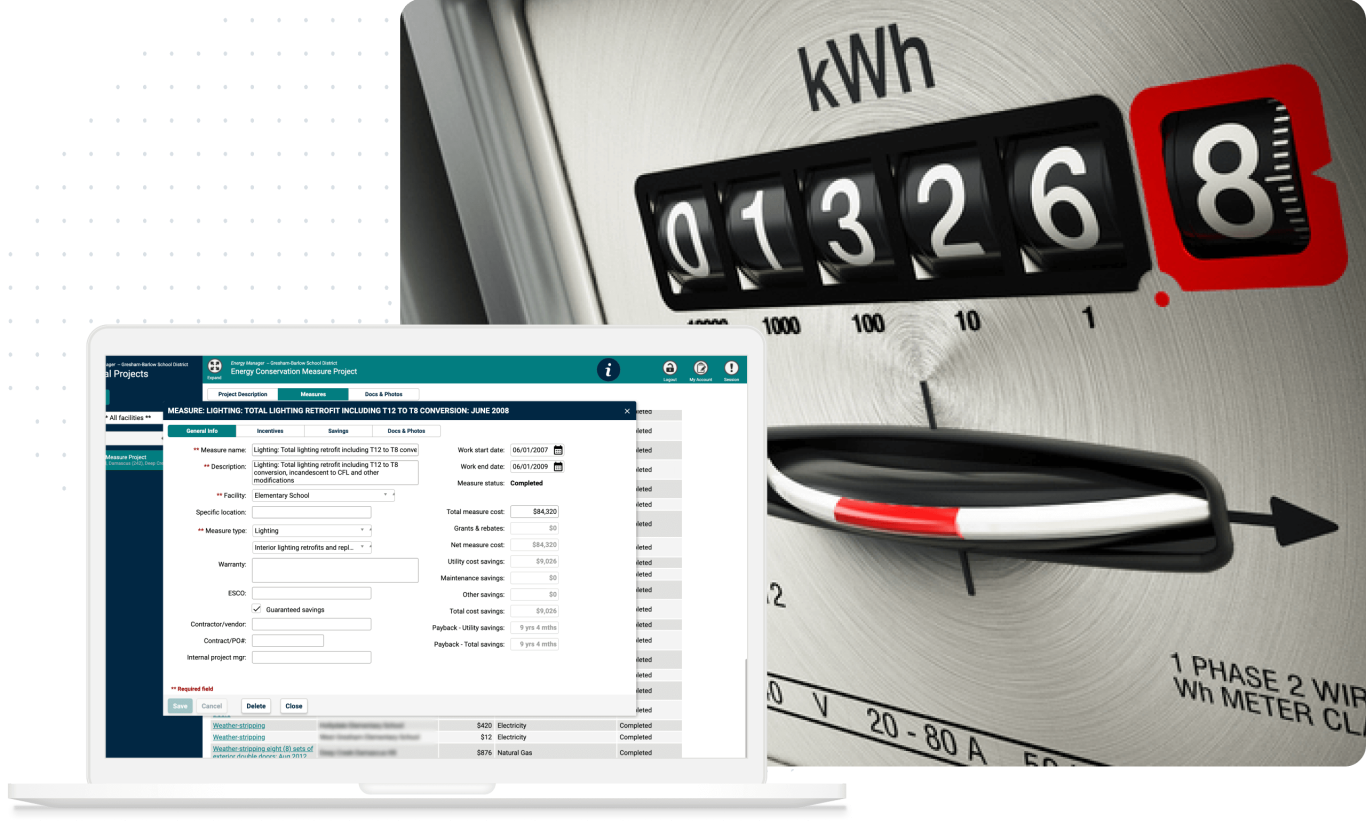Click the Logout padlock icon
This screenshot has width=1366, height=822.
(669, 368)
